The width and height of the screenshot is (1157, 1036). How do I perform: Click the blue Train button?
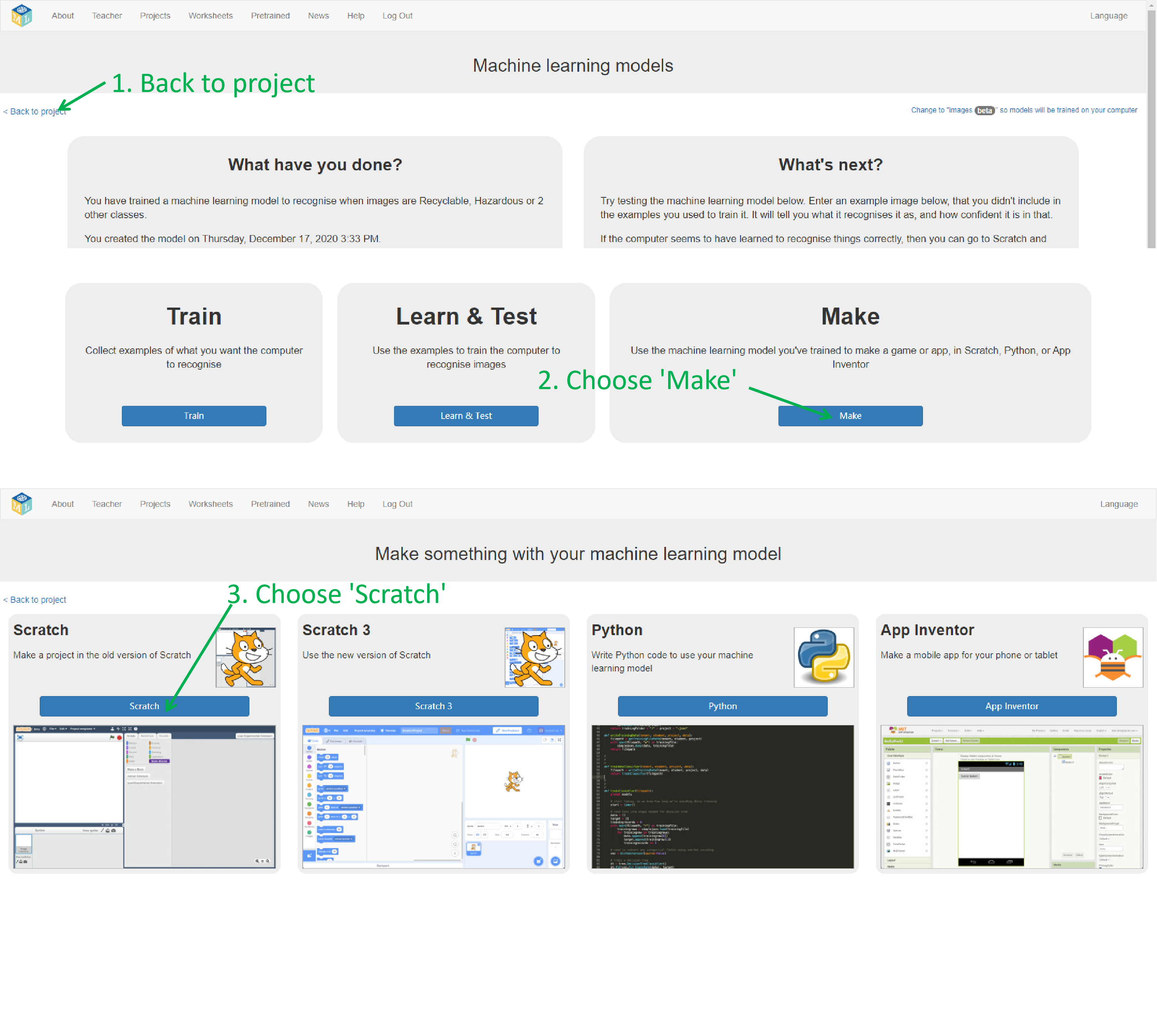(194, 415)
